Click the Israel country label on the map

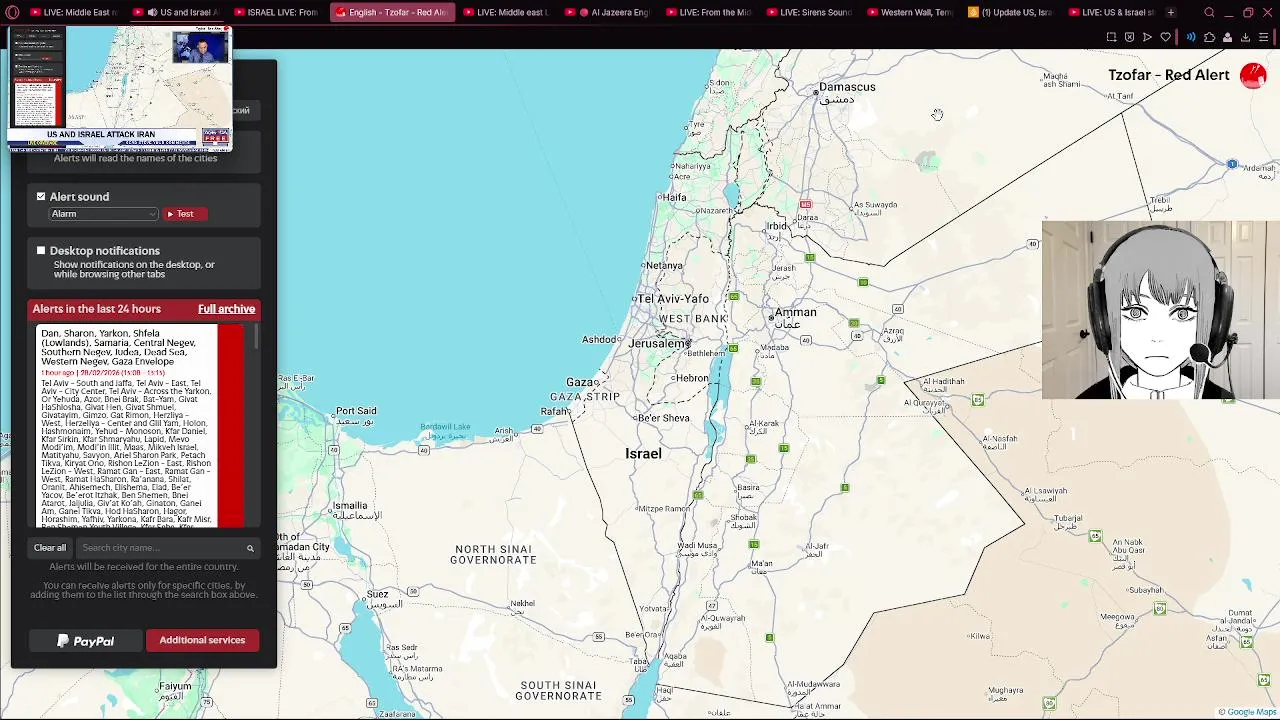[x=643, y=454]
